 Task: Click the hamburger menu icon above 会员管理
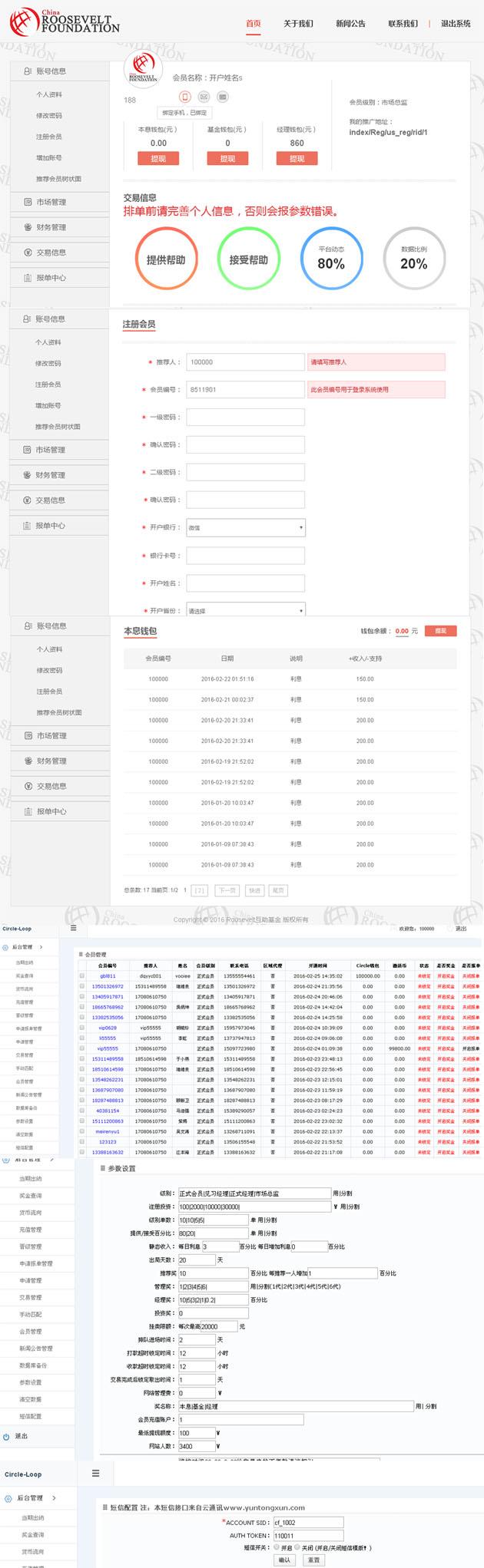(73, 928)
